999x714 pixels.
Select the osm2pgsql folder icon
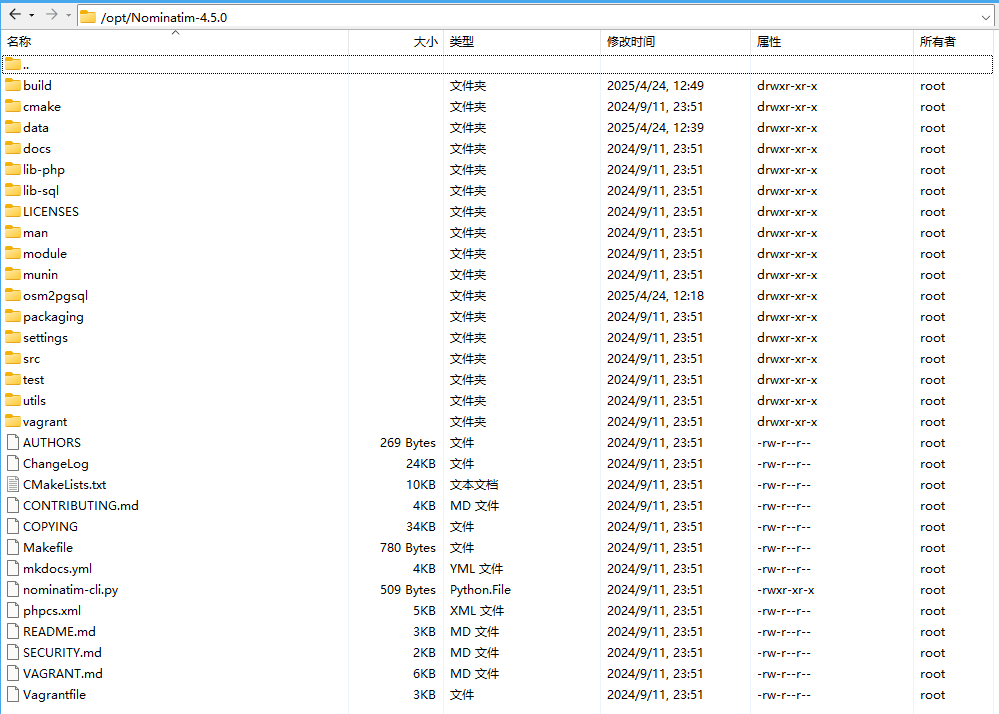tap(13, 295)
